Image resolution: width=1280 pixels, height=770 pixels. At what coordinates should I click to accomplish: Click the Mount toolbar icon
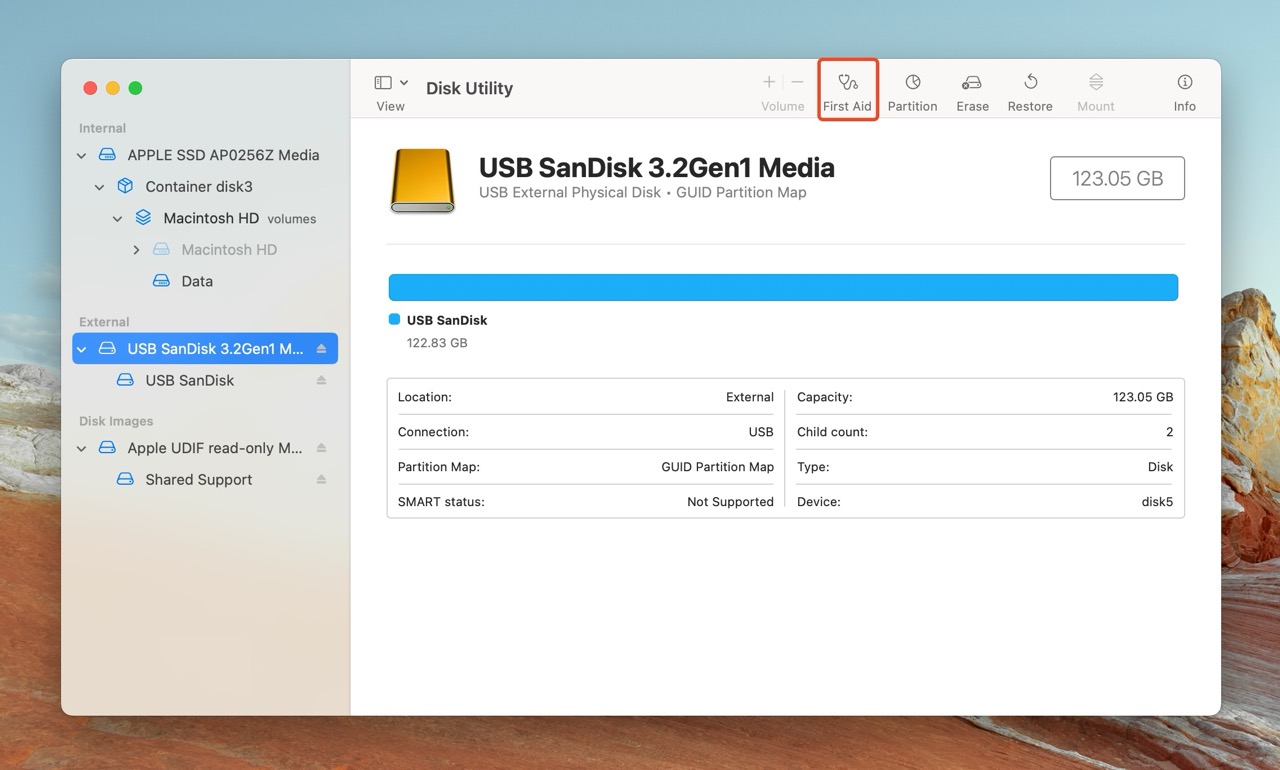pos(1095,90)
